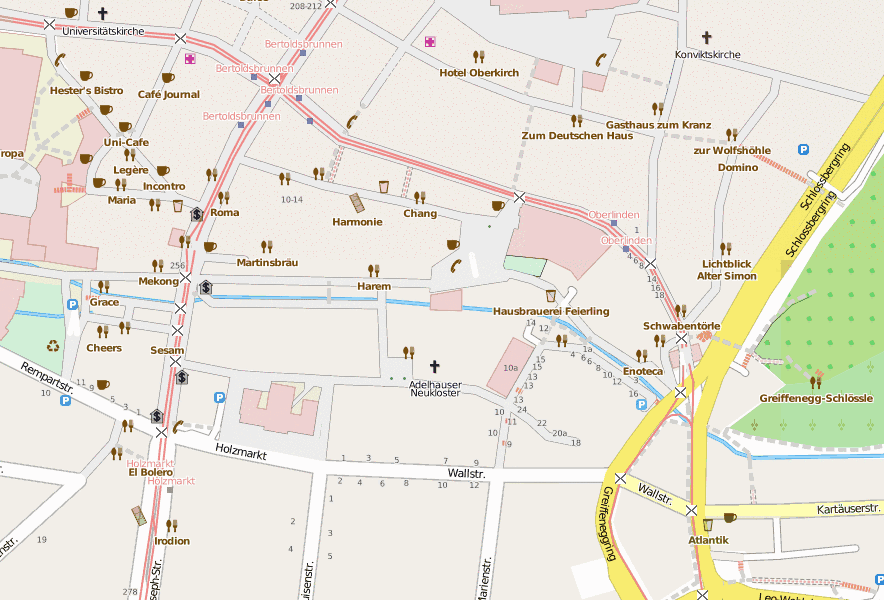Click the Zum Deutschen Haus label
The image size is (884, 600).
click(x=577, y=135)
